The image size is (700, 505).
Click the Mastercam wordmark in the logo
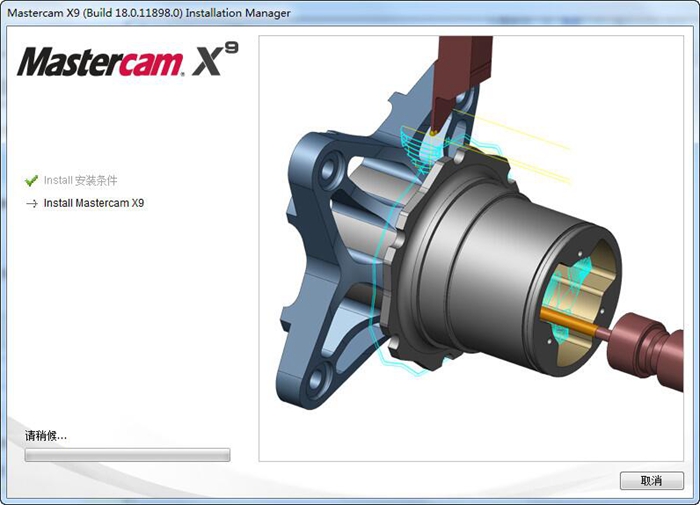coord(100,64)
